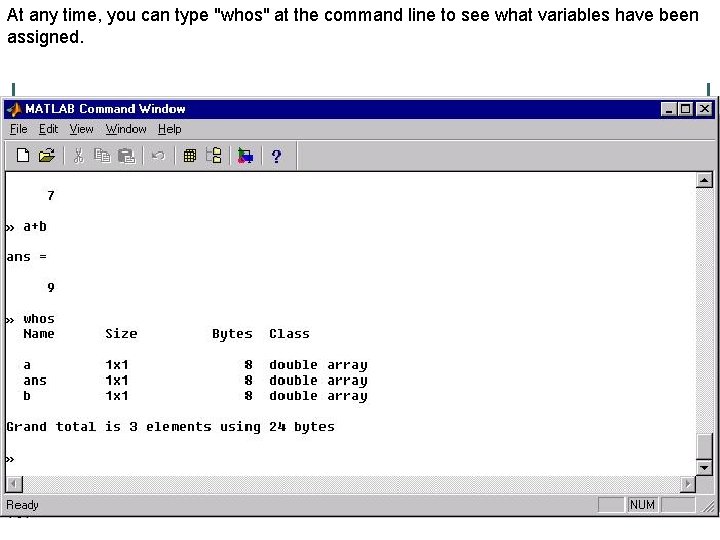The width and height of the screenshot is (720, 540).
Task: Open the Workspace Browser grid icon
Action: click(x=190, y=156)
